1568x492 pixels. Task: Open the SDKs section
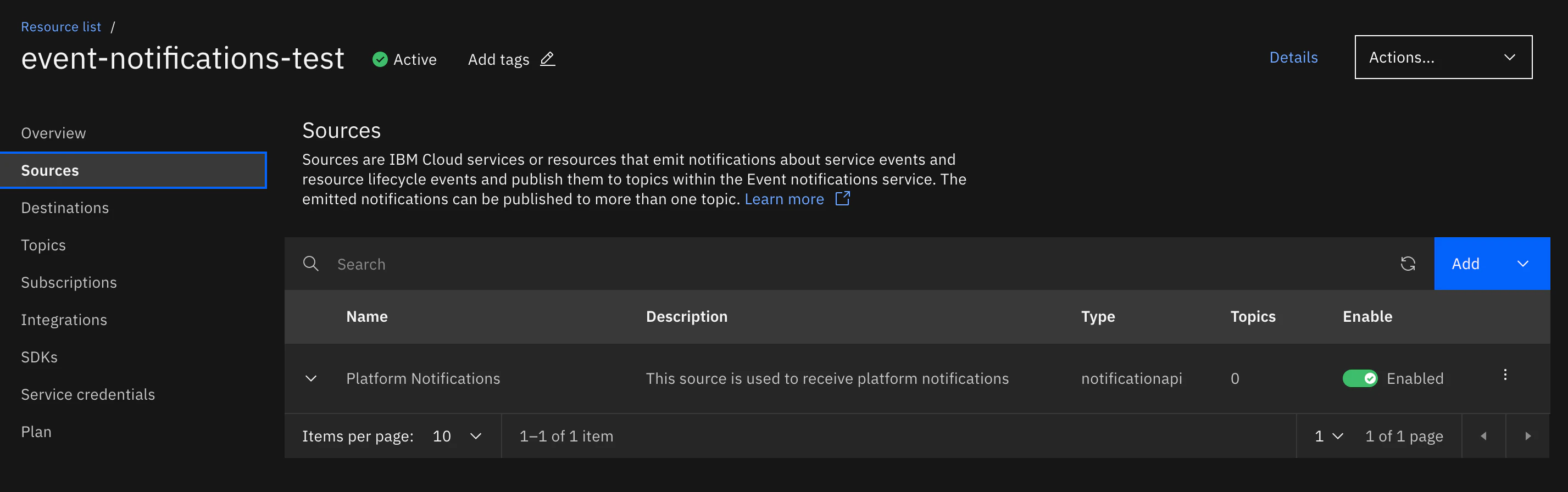pyautogui.click(x=39, y=357)
